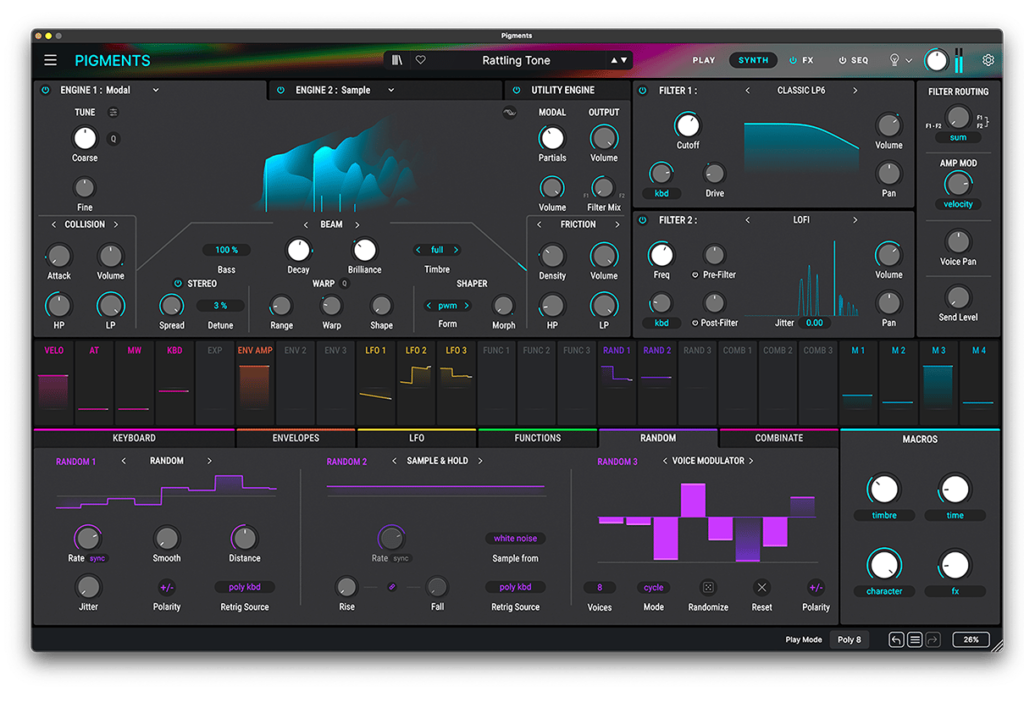Toggle the FX power switch
This screenshot has height=714, width=1024.
coord(793,60)
